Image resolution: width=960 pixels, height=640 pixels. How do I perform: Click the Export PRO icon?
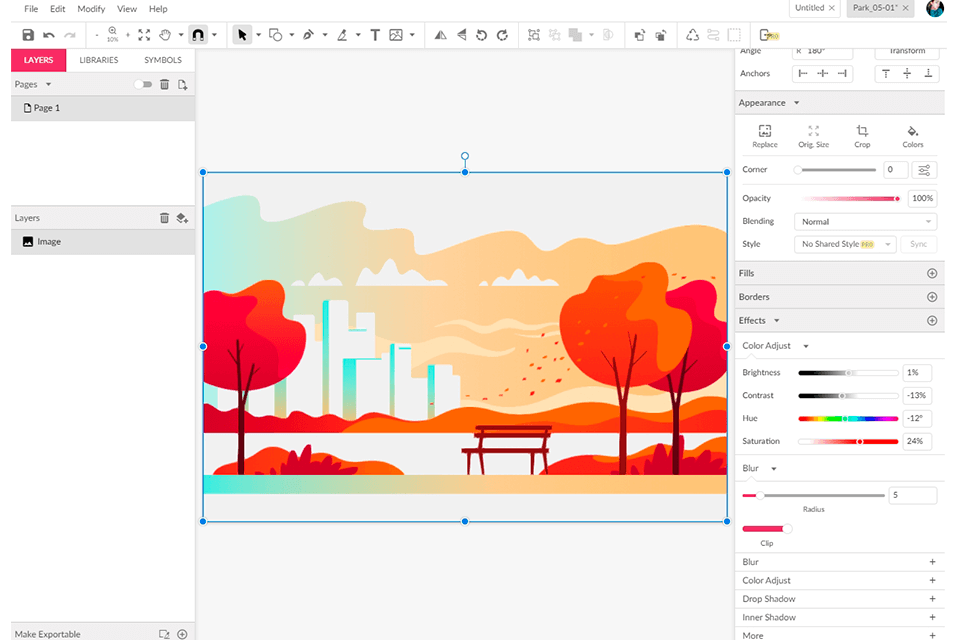point(769,35)
